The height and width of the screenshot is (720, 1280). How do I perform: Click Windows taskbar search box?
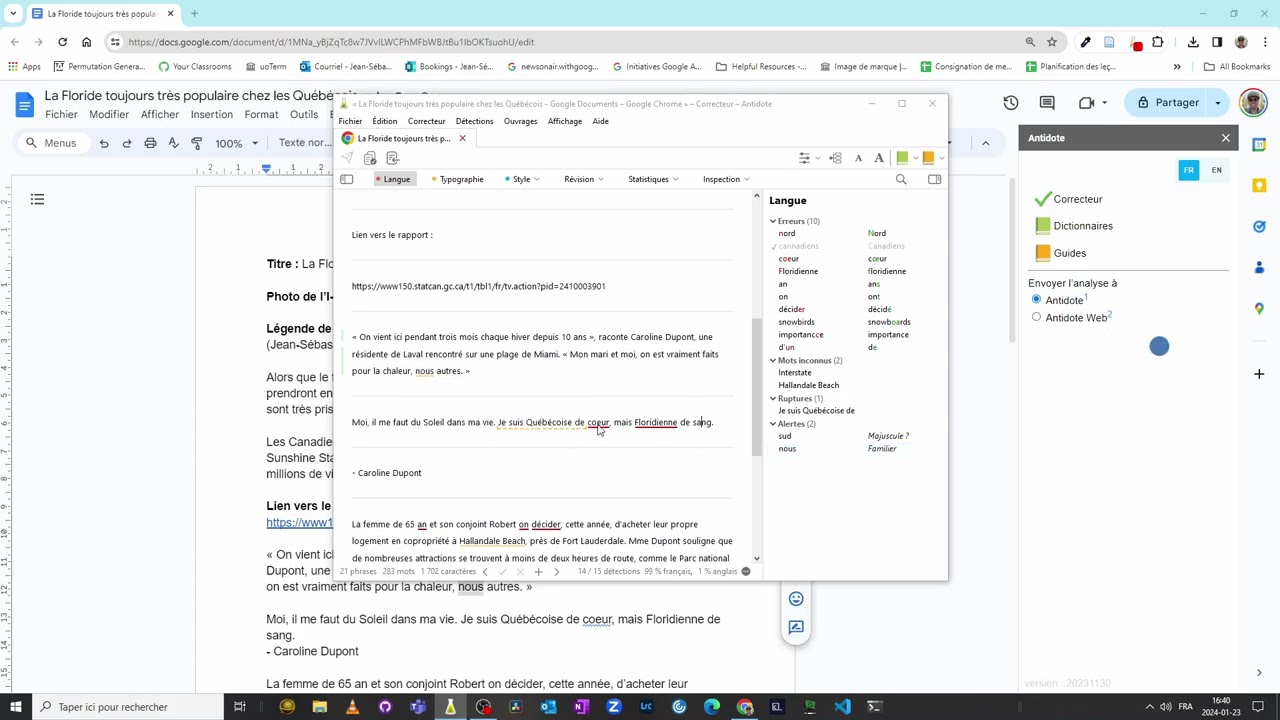click(126, 707)
